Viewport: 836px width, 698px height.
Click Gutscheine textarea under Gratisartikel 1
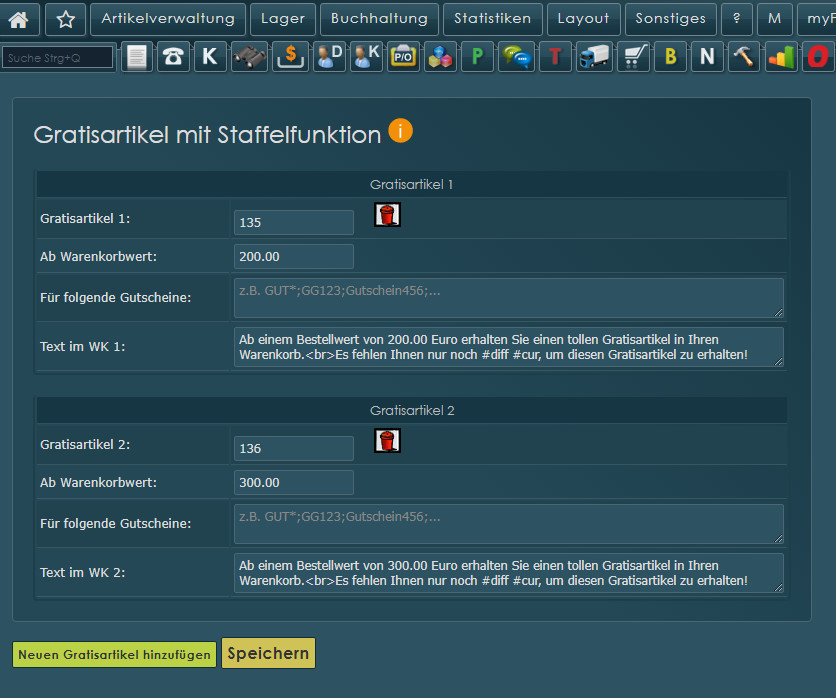[x=509, y=298]
